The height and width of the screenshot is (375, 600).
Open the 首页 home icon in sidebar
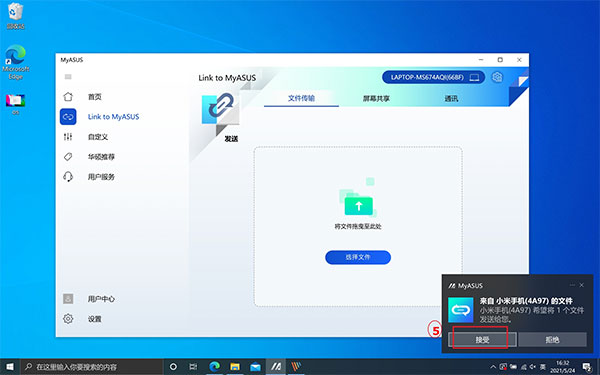[x=68, y=97]
